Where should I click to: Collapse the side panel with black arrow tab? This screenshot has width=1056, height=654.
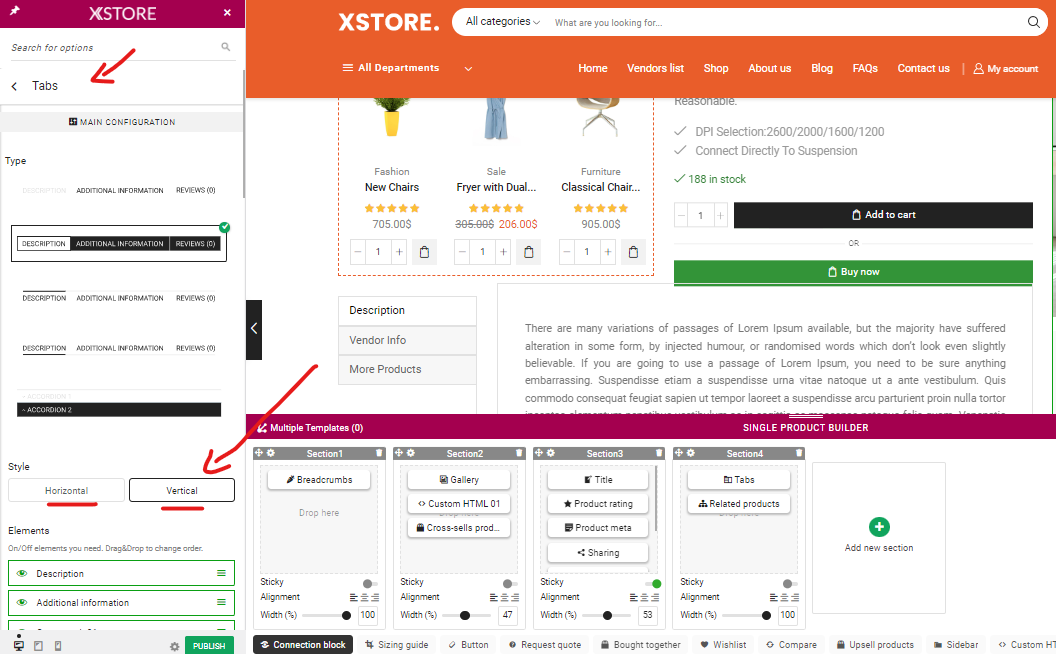point(254,329)
